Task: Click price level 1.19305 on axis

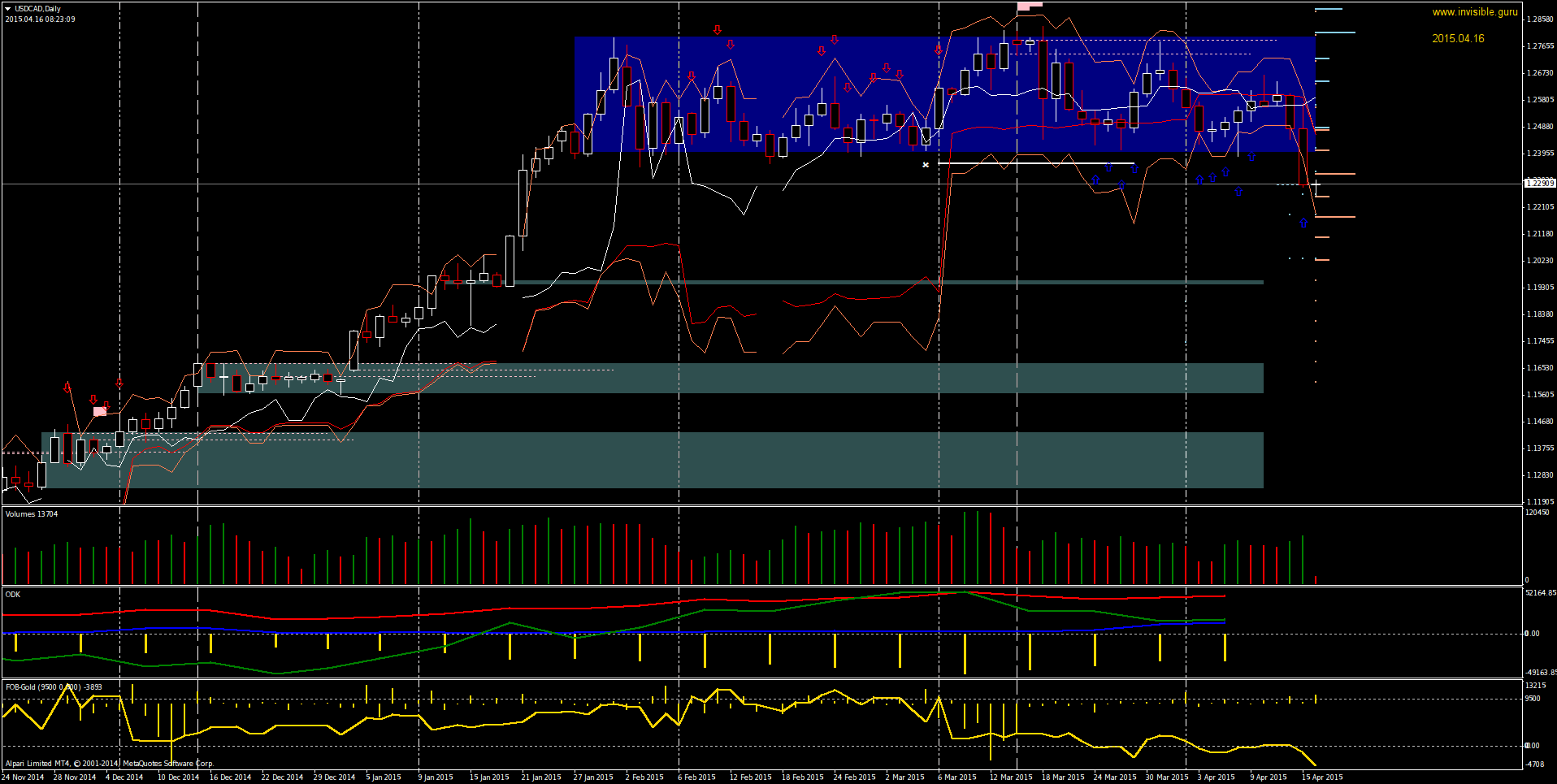Action: click(x=1540, y=288)
